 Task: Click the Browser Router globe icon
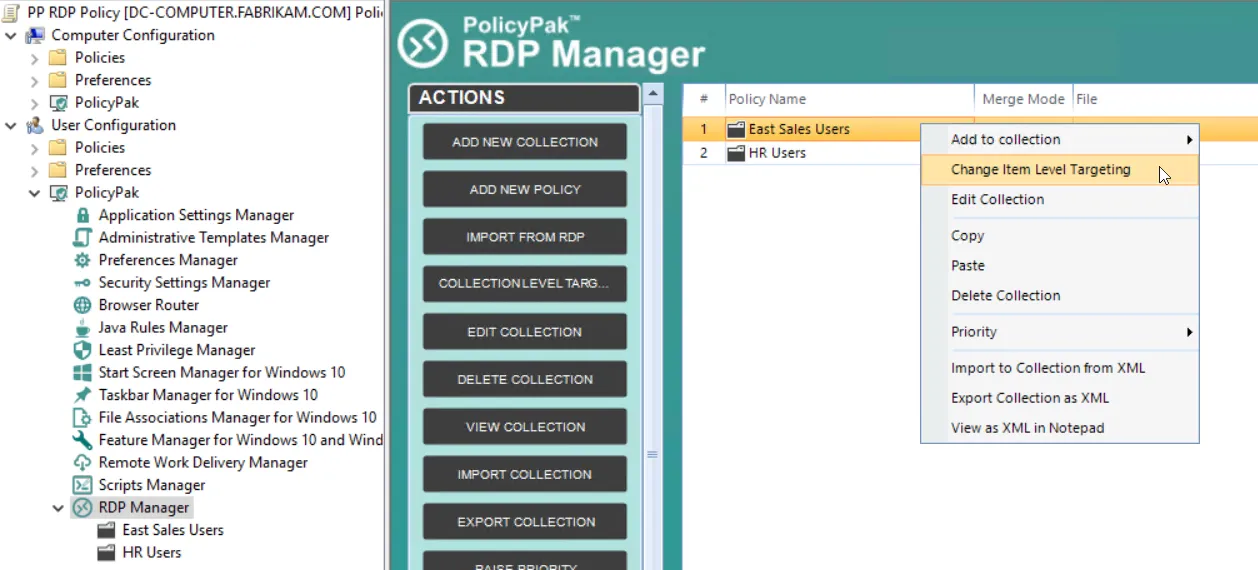point(82,305)
